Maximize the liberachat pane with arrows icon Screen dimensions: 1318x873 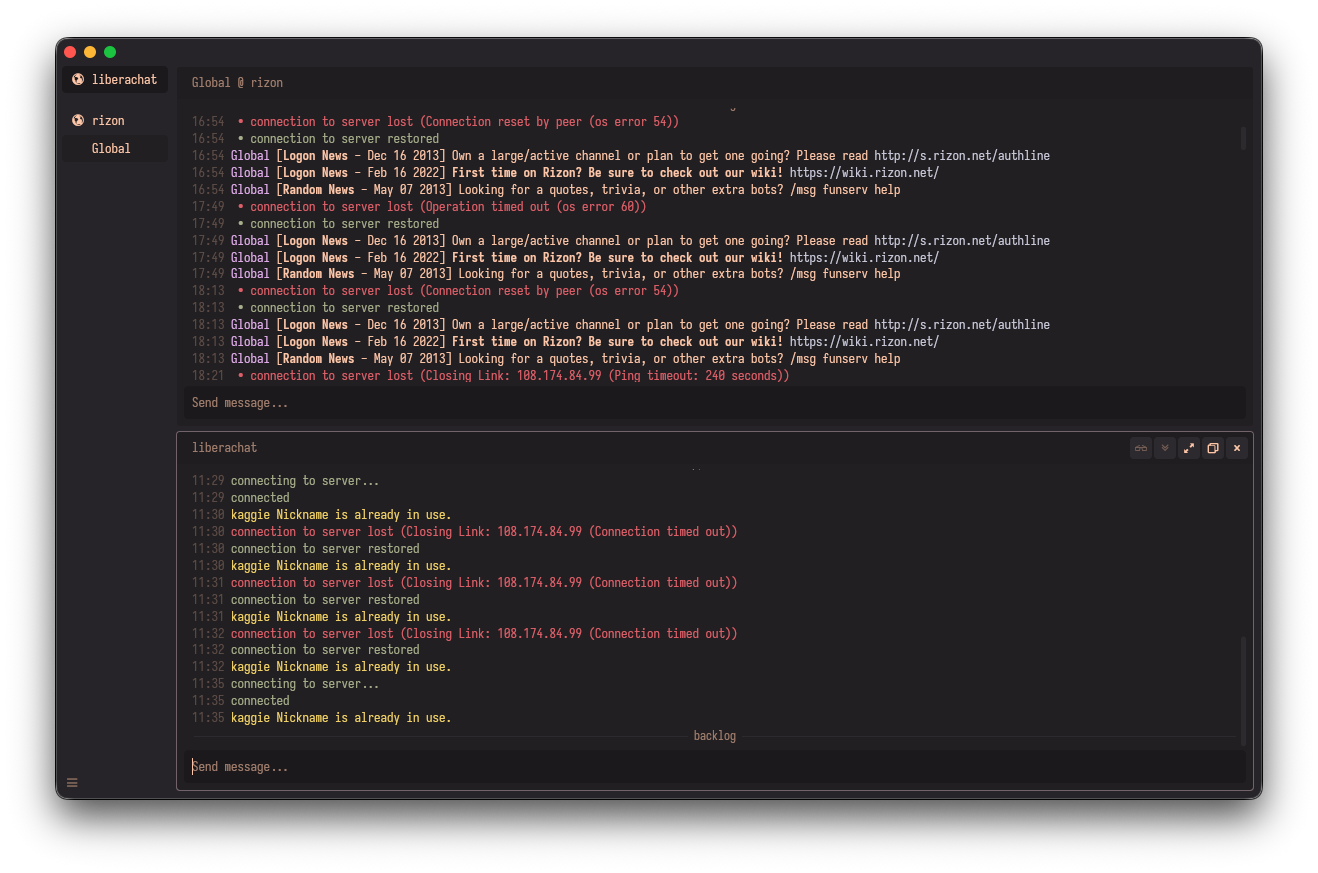pyautogui.click(x=1189, y=448)
